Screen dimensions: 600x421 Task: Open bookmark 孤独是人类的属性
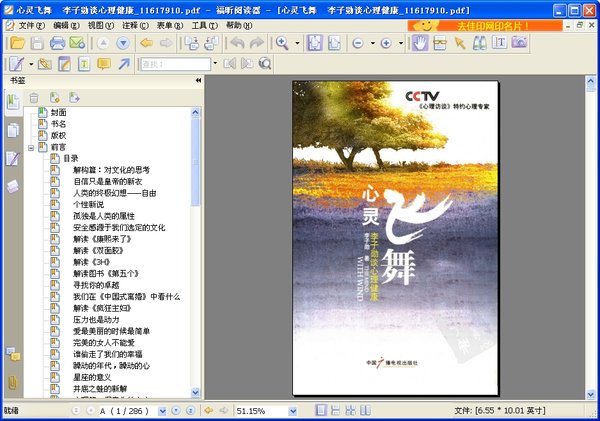(104, 216)
